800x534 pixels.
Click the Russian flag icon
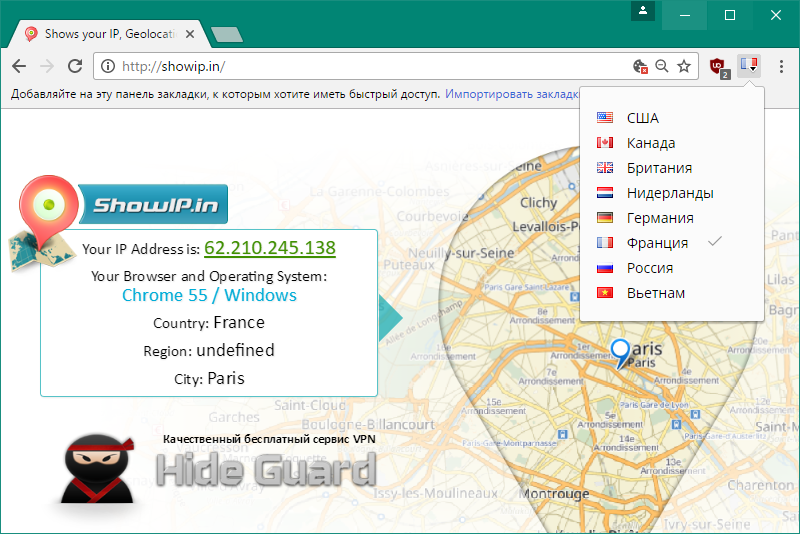(x=605, y=267)
